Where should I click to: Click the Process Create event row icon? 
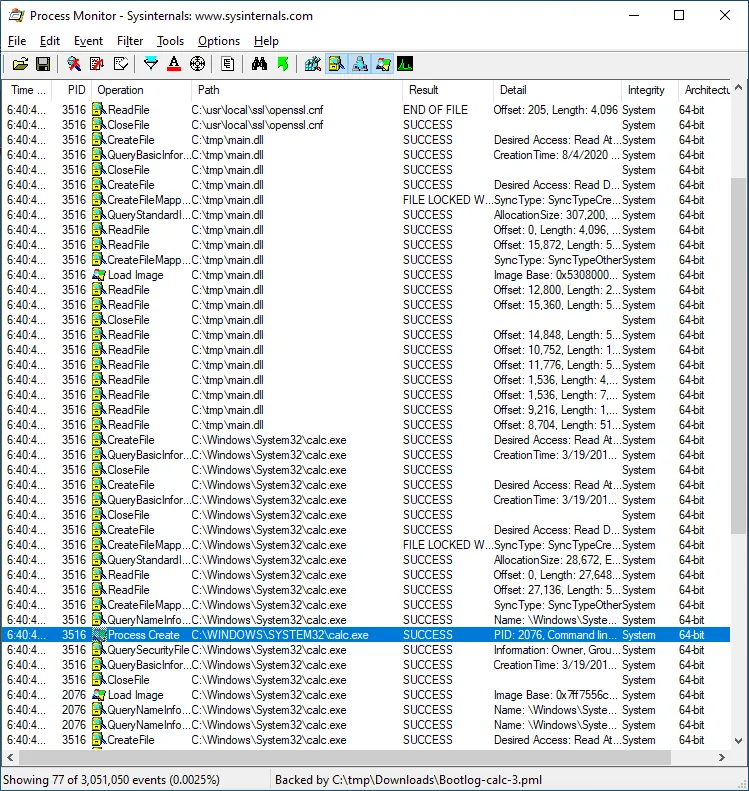pyautogui.click(x=99, y=635)
